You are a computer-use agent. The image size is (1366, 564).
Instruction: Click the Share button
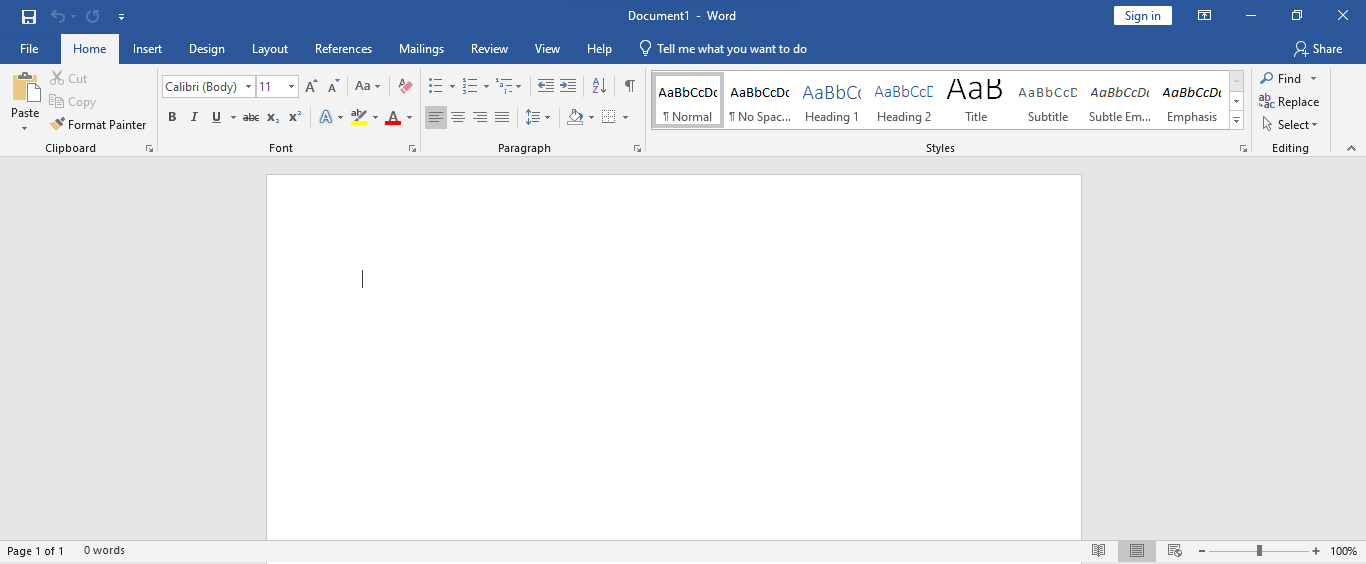coord(1318,49)
